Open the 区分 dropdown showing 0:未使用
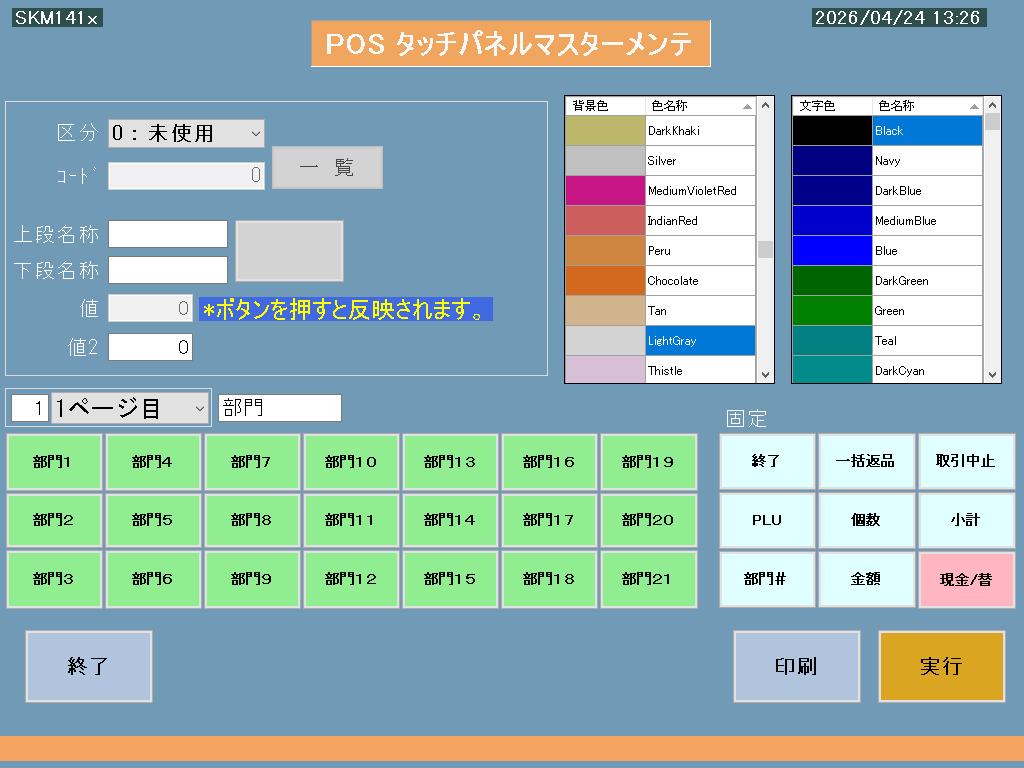 (x=186, y=133)
